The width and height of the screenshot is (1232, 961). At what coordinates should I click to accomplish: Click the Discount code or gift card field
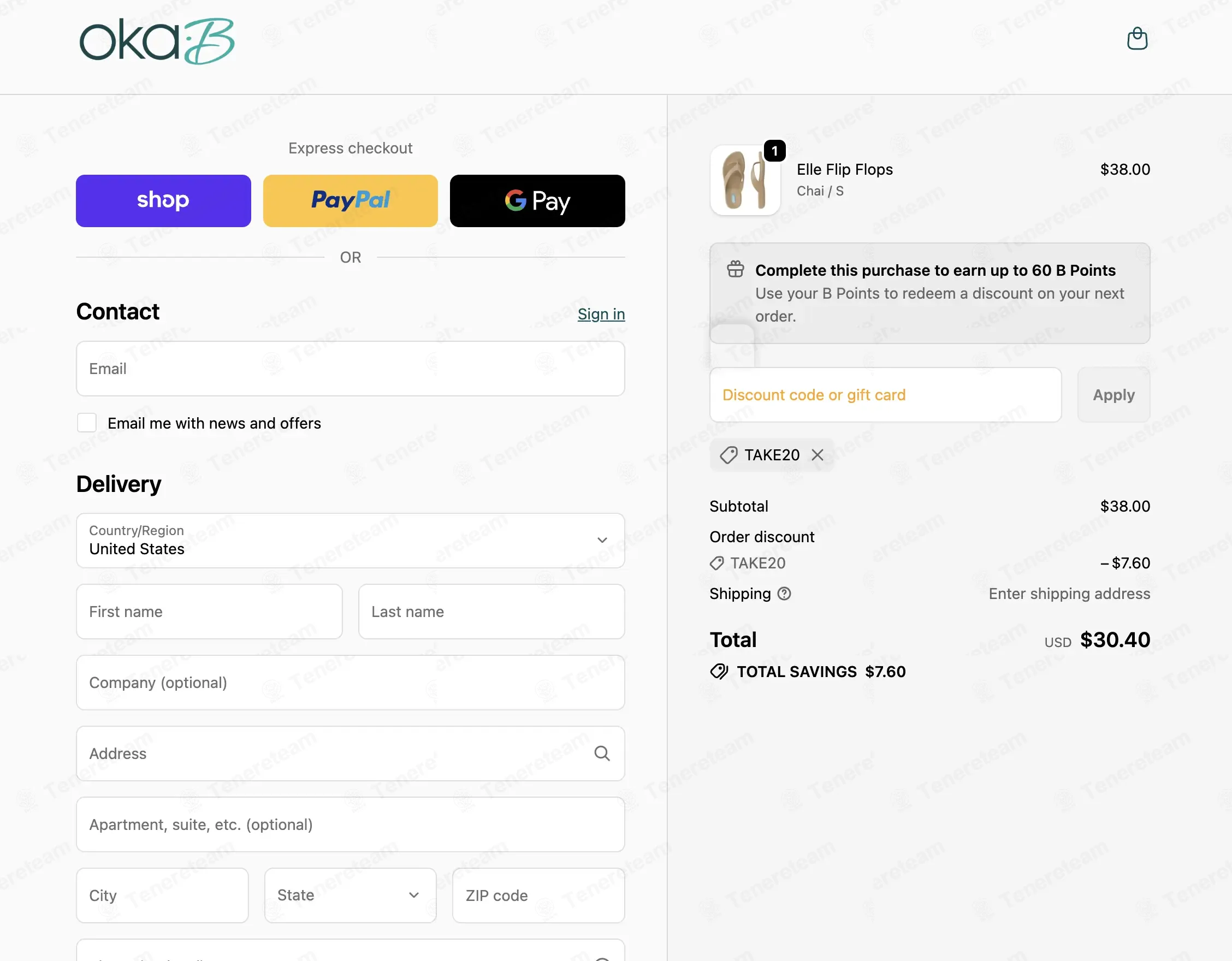point(885,395)
